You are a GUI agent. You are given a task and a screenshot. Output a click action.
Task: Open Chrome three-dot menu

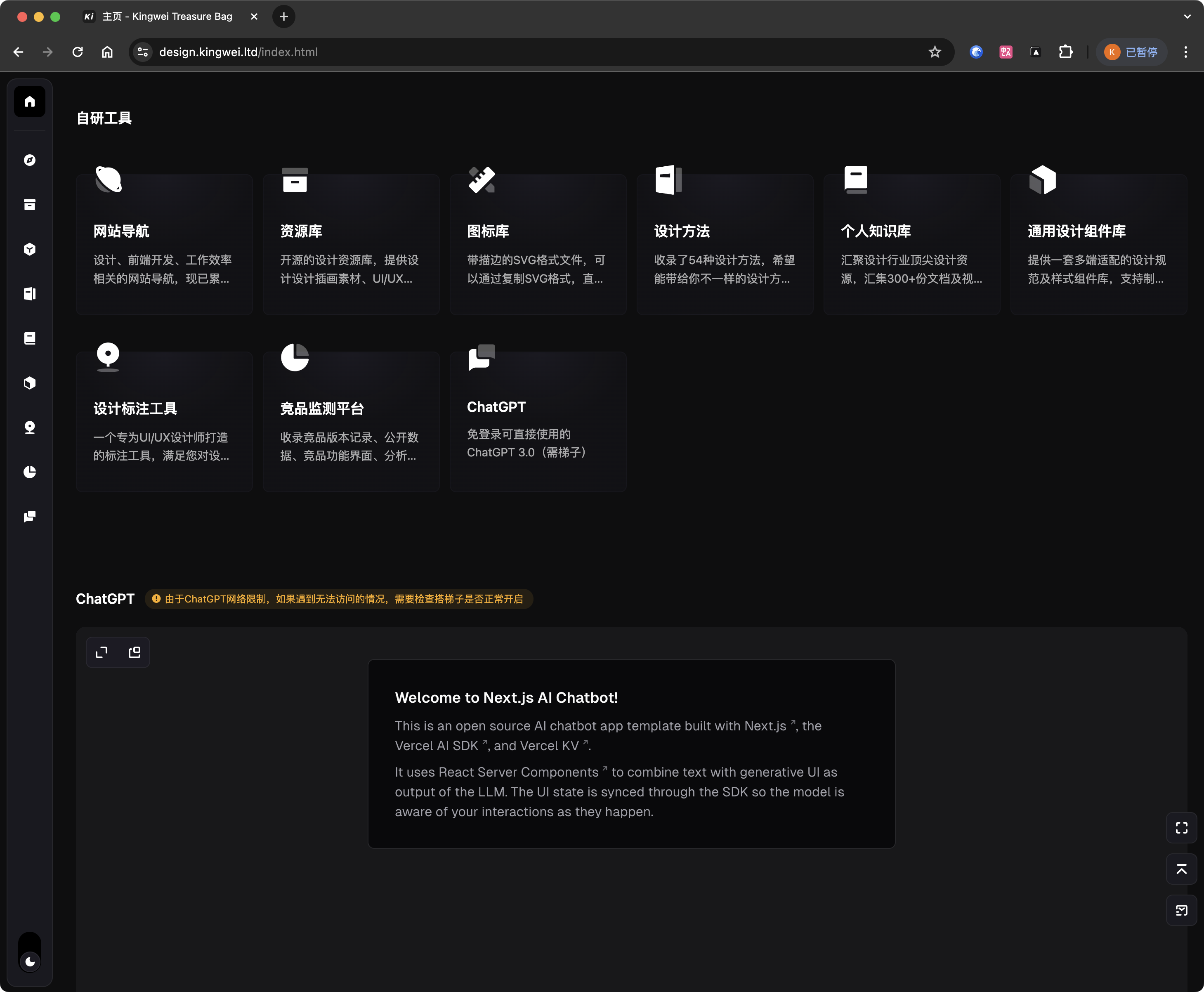click(1186, 52)
